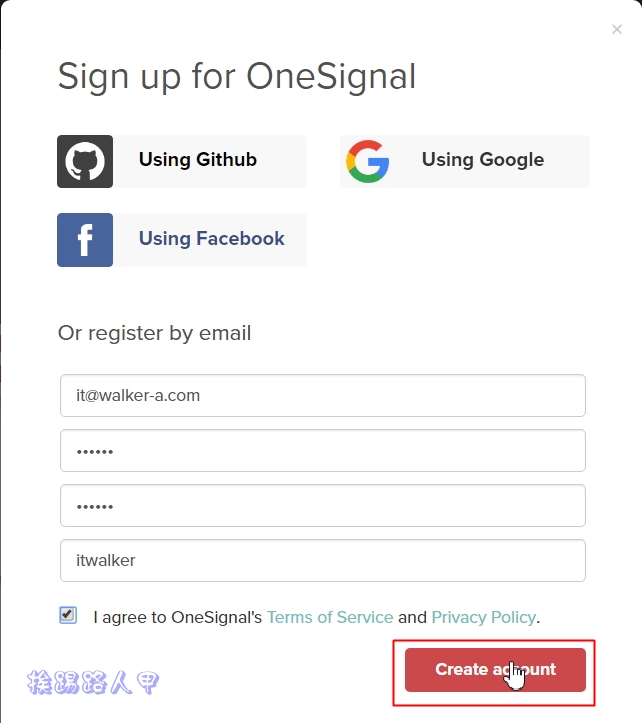
Task: Click the second password confirmation field
Action: point(323,505)
